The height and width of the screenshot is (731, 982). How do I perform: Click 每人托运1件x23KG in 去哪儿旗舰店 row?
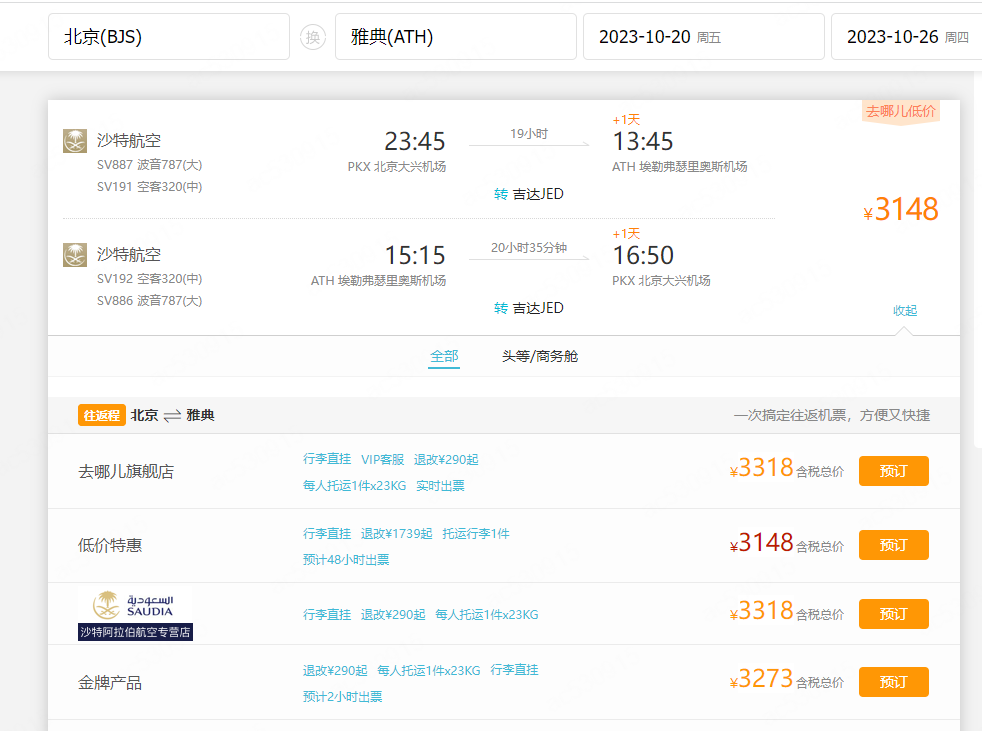pyautogui.click(x=354, y=485)
